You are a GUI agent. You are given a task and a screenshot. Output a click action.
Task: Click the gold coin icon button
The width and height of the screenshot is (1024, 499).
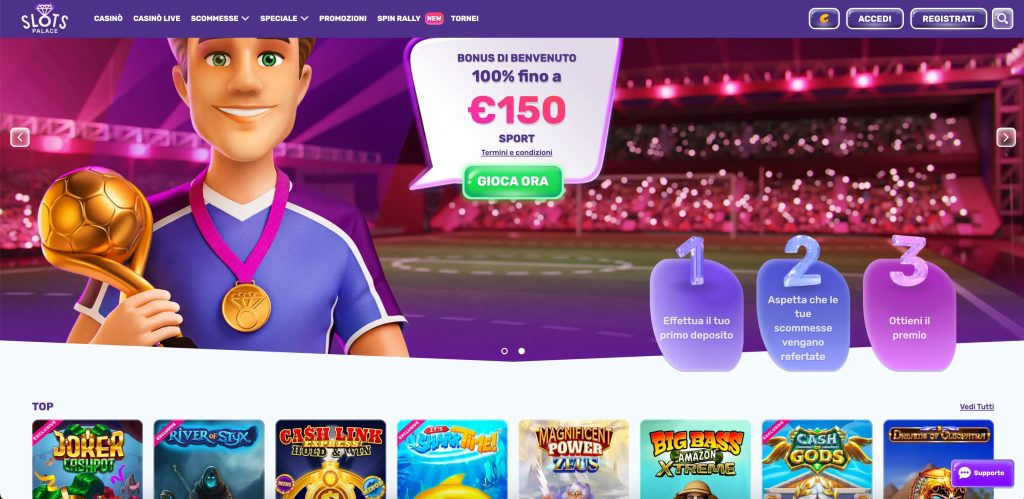(x=824, y=19)
